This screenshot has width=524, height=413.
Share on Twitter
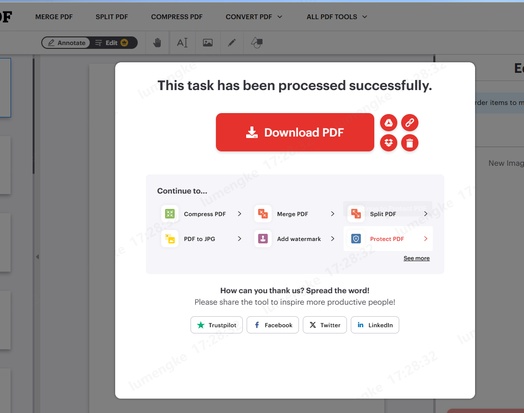click(324, 325)
